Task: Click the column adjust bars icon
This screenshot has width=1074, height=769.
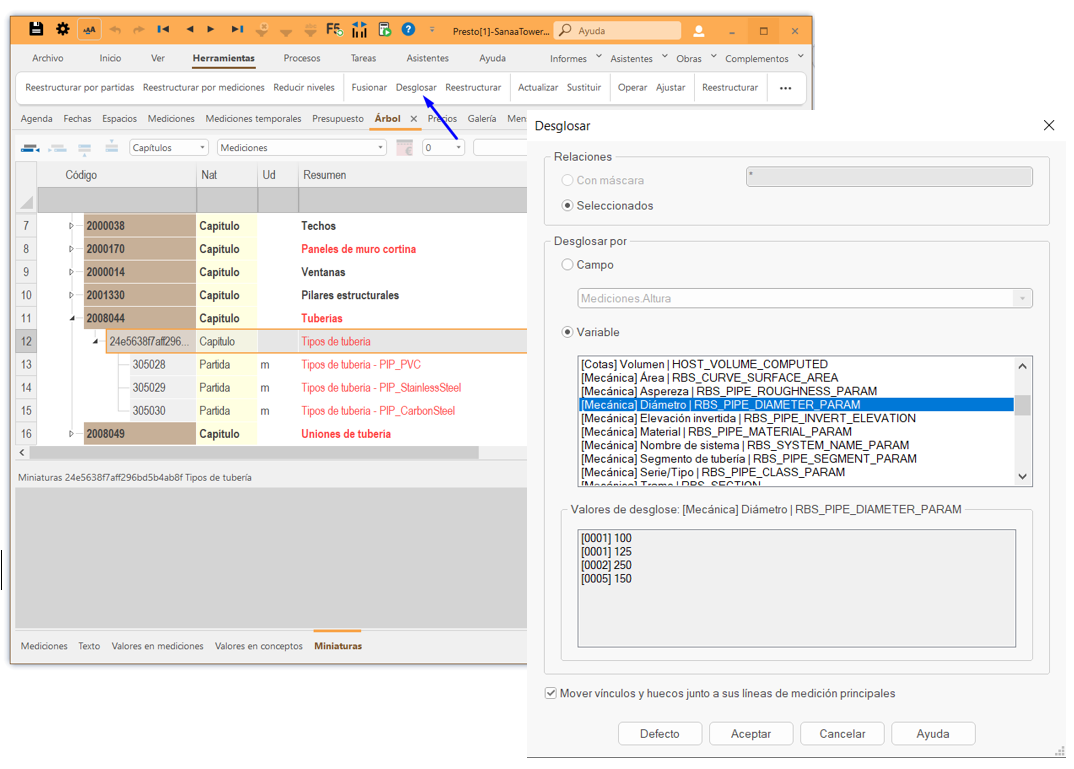Action: (360, 29)
